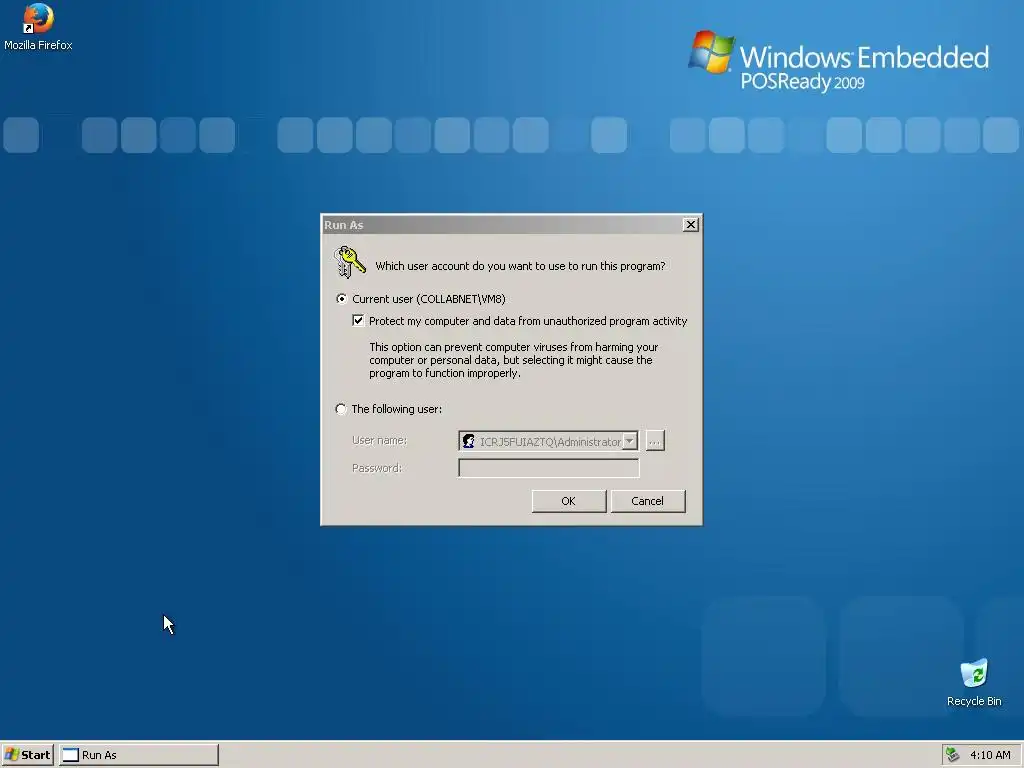Click the 4:10 AM clock in the tray
Viewport: 1024px width, 768px height.
pyautogui.click(x=990, y=755)
